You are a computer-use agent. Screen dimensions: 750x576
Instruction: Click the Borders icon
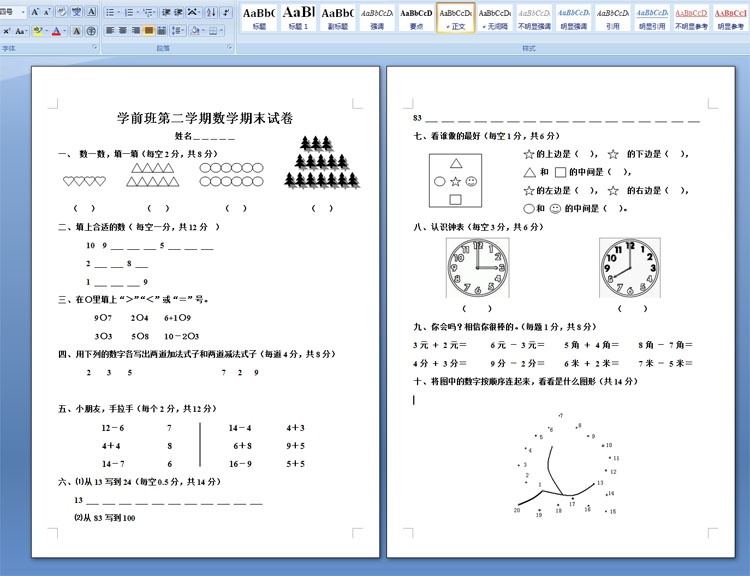click(213, 31)
